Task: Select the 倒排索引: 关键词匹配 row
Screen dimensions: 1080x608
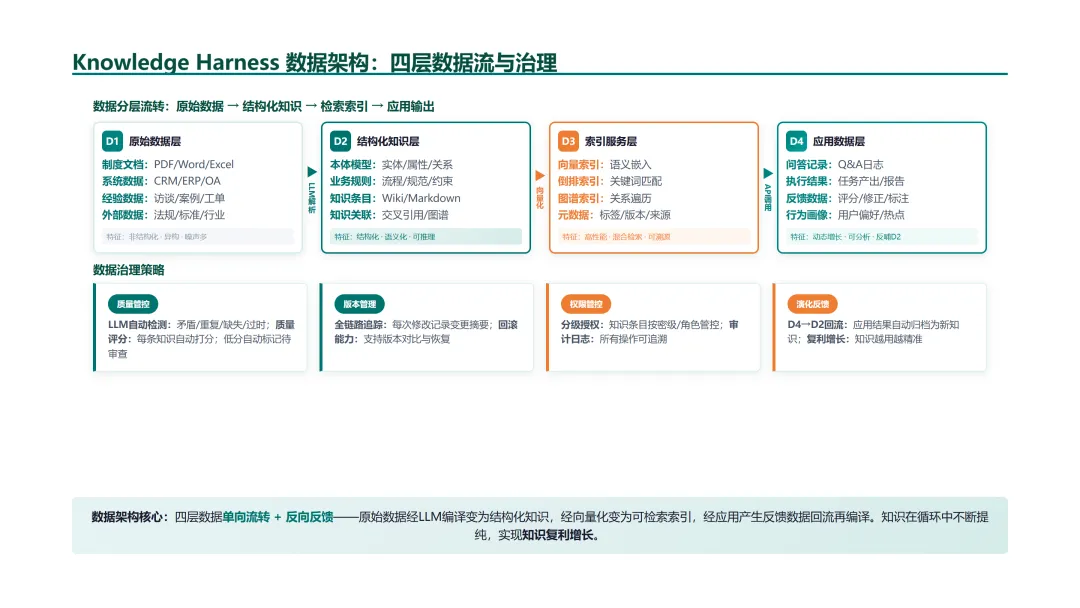Action: click(x=610, y=181)
